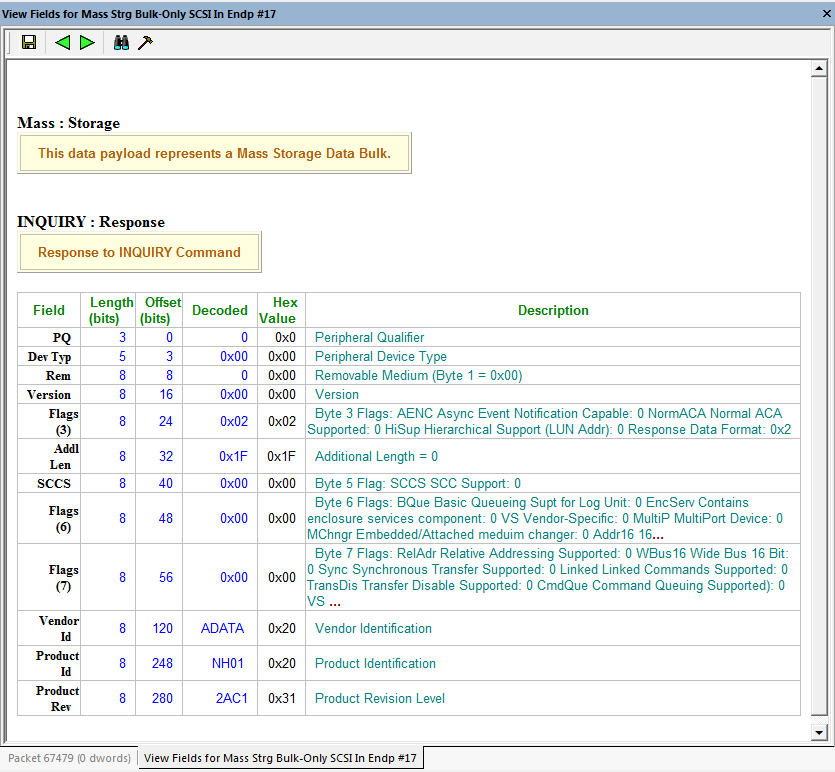Click Additional Length = 0 description

point(376,457)
